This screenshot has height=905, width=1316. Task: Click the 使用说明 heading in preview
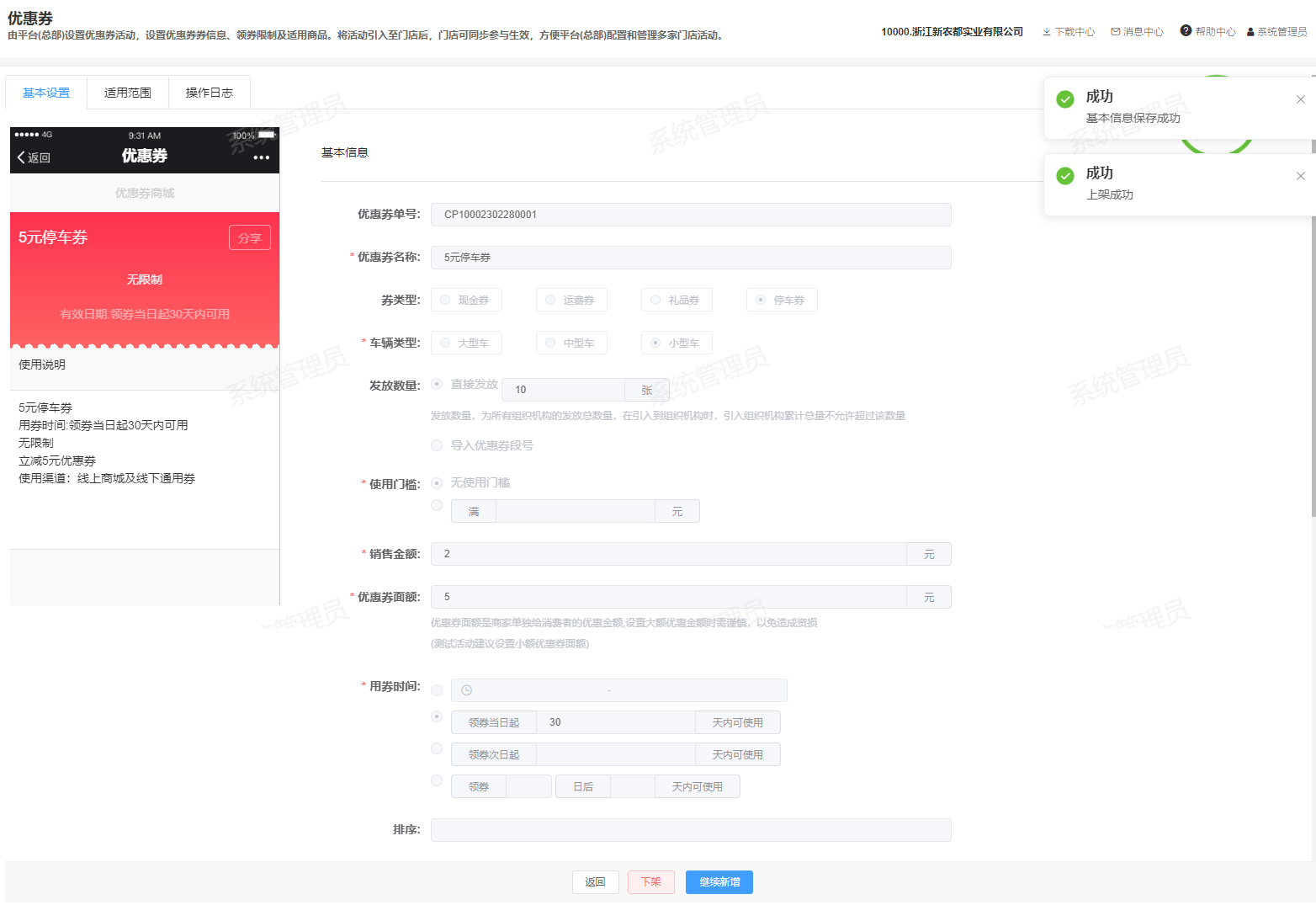click(42, 365)
